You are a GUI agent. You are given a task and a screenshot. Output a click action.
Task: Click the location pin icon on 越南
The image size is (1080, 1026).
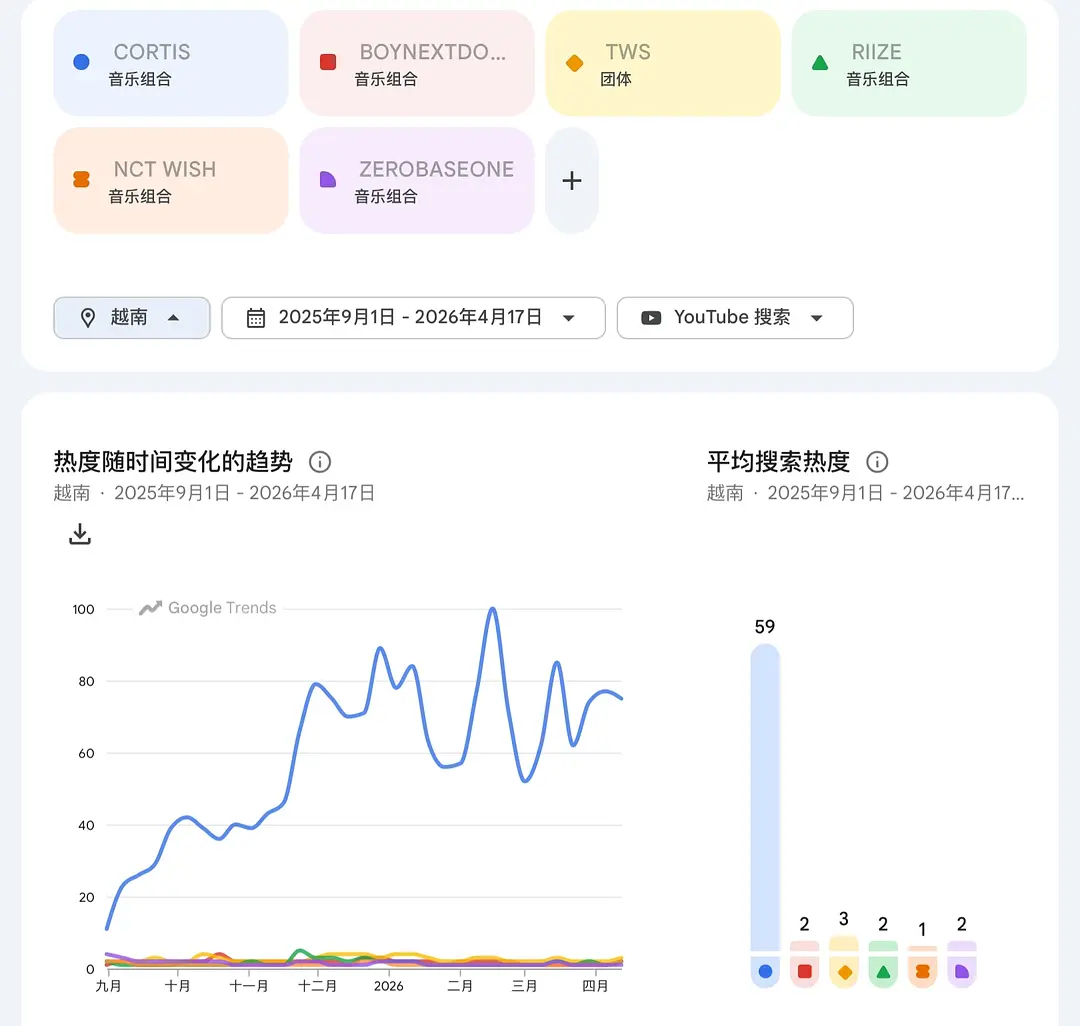87,318
